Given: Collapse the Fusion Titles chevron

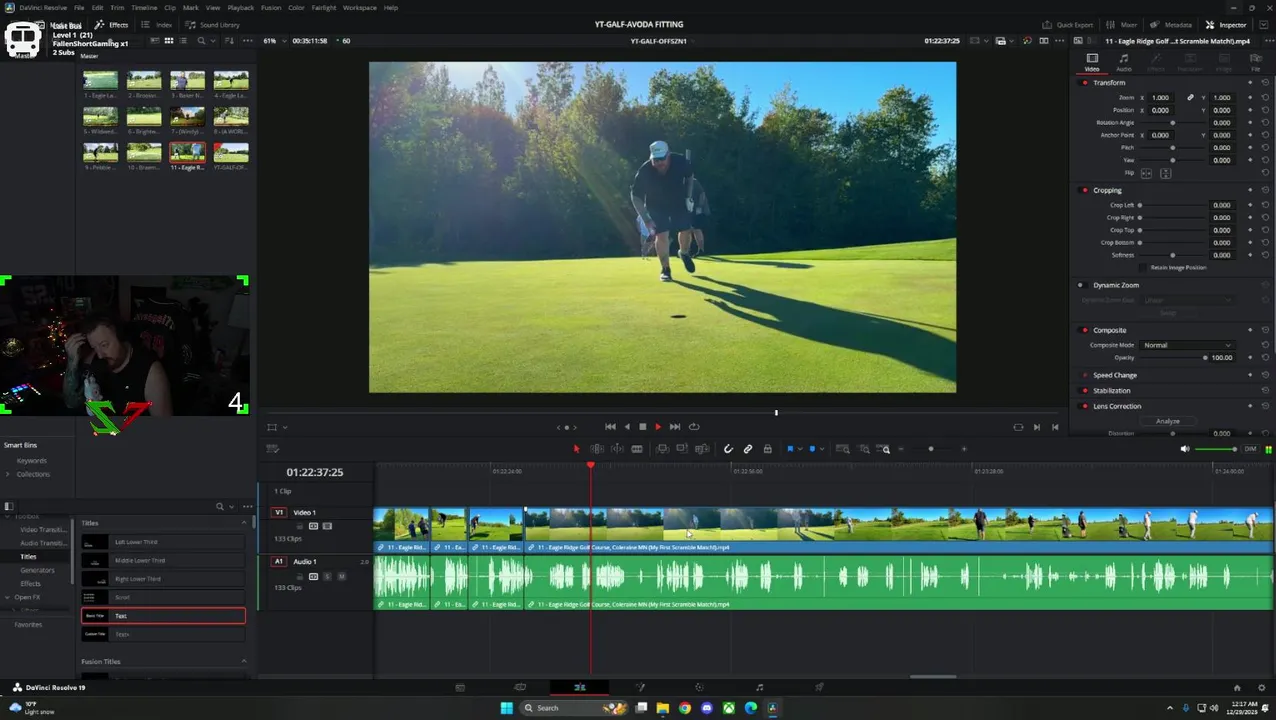Looking at the screenshot, I should point(243,662).
